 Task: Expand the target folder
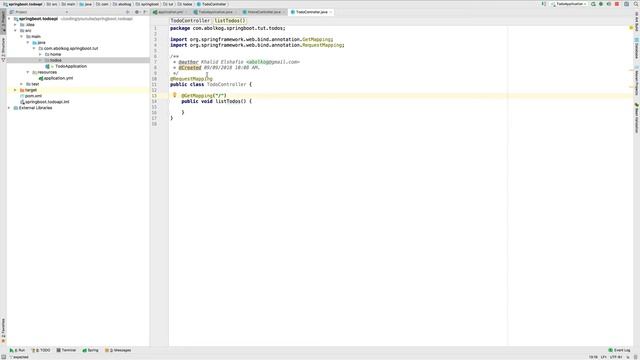pos(16,90)
